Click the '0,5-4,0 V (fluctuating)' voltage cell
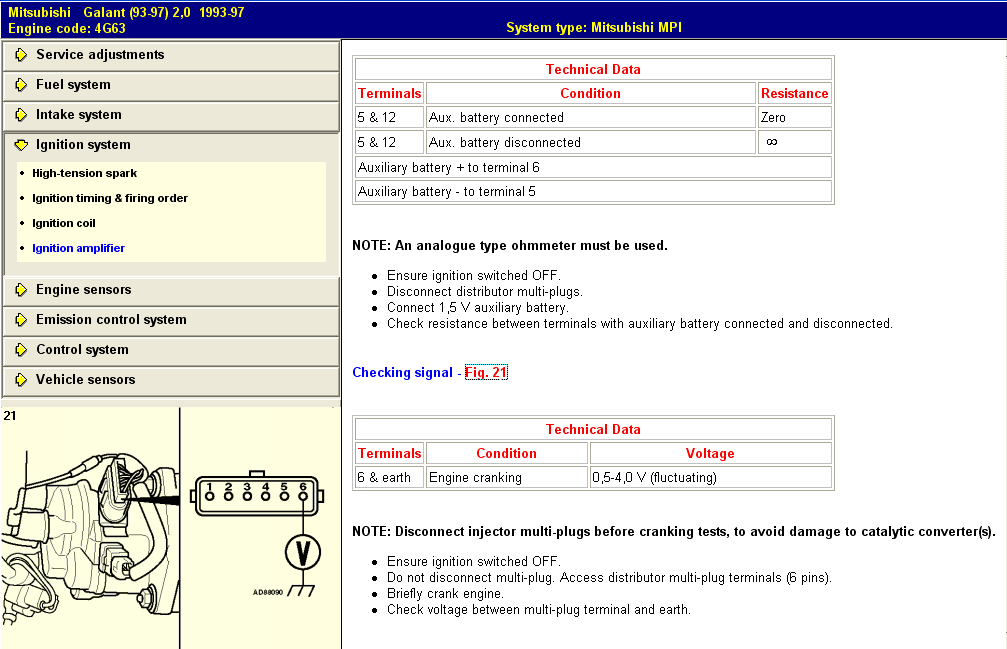Viewport: 1007px width, 649px height. 710,478
